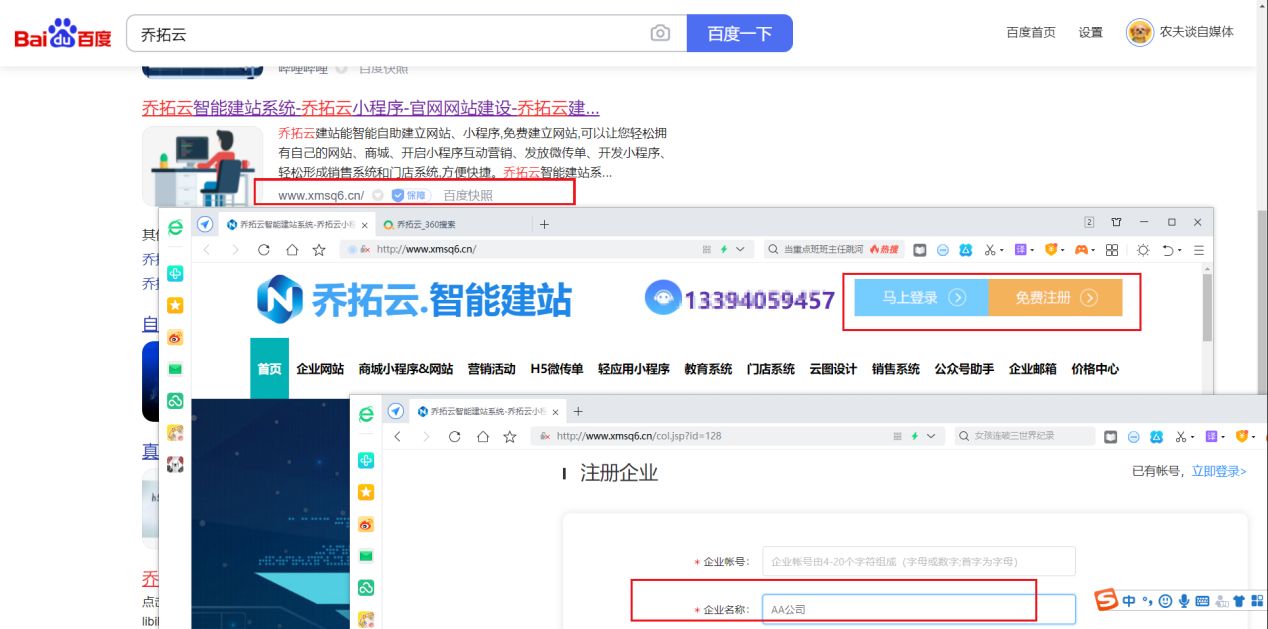Click the vertical scrollbar of the homepage window

[1206, 308]
